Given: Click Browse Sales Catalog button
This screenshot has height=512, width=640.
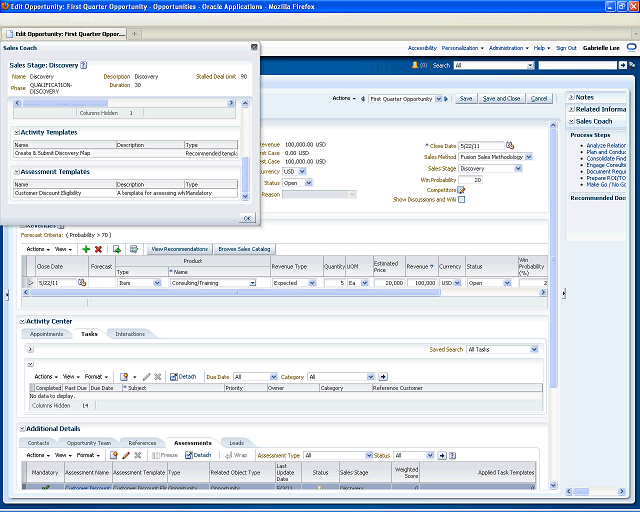Looking at the screenshot, I should tap(244, 249).
